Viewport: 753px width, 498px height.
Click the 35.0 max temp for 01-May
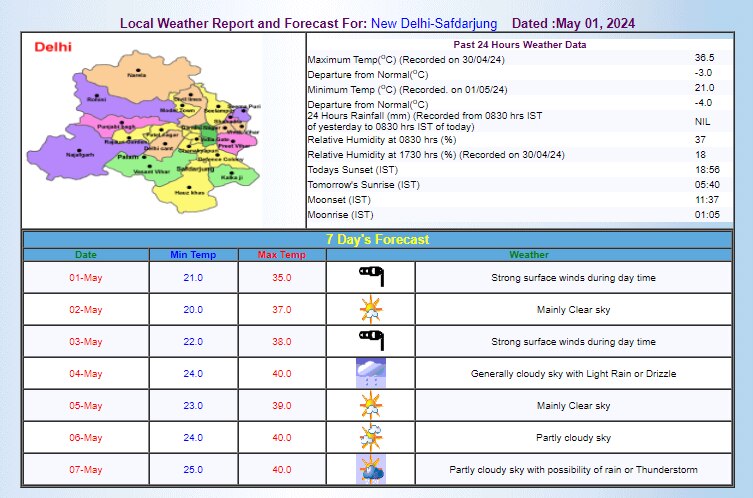coord(282,278)
